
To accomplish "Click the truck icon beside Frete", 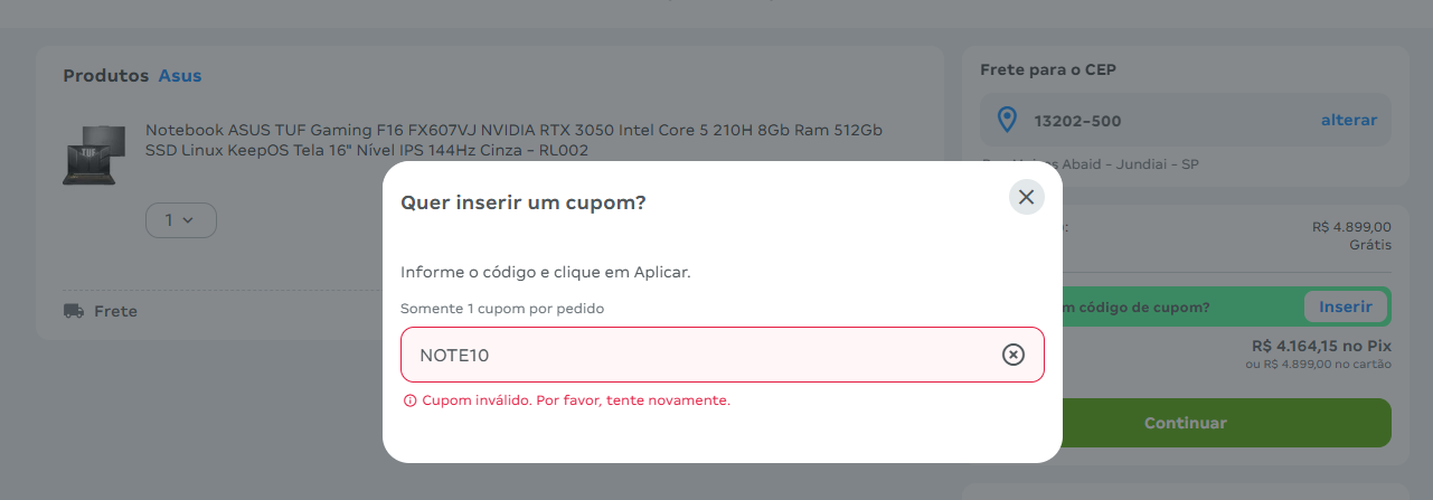I will pyautogui.click(x=73, y=311).
